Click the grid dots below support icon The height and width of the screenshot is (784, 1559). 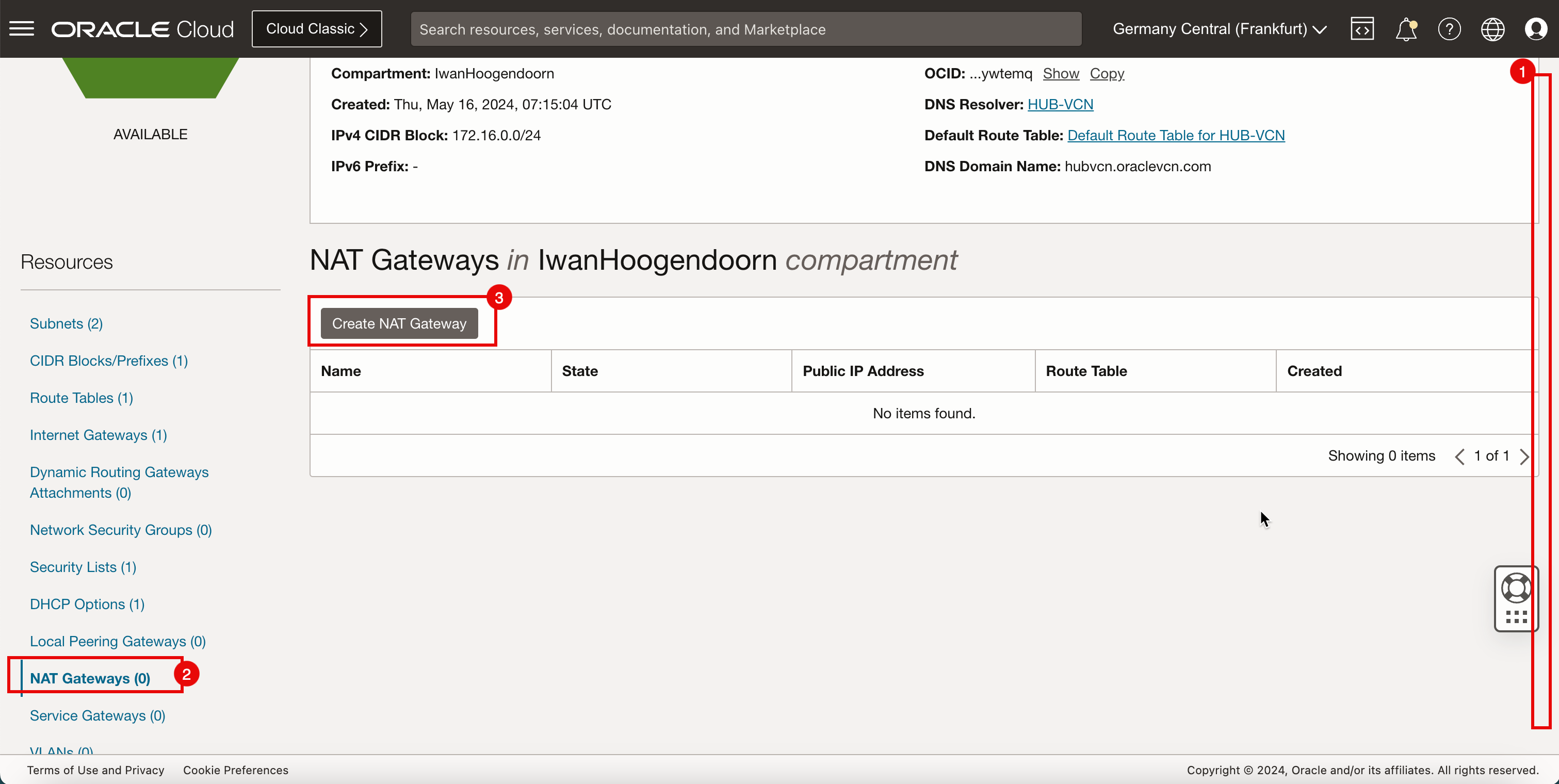click(x=1516, y=617)
